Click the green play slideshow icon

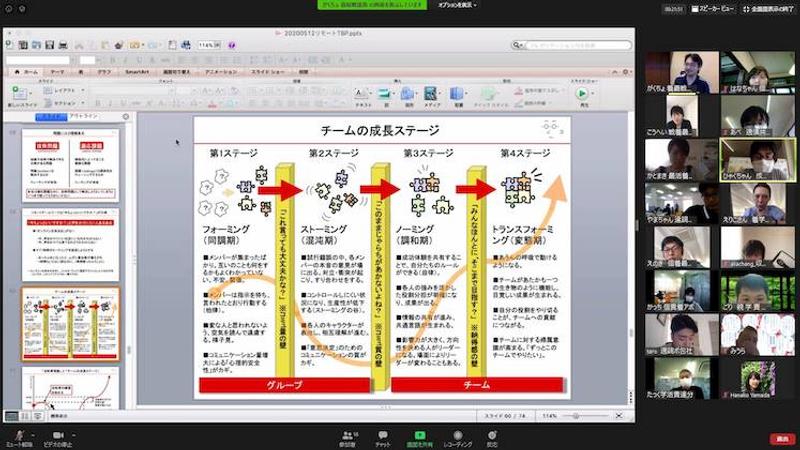[581, 93]
